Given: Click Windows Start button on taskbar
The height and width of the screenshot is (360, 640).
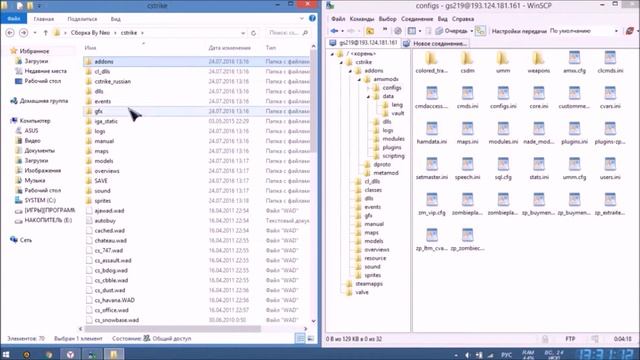Looking at the screenshot, I should 6,354.
